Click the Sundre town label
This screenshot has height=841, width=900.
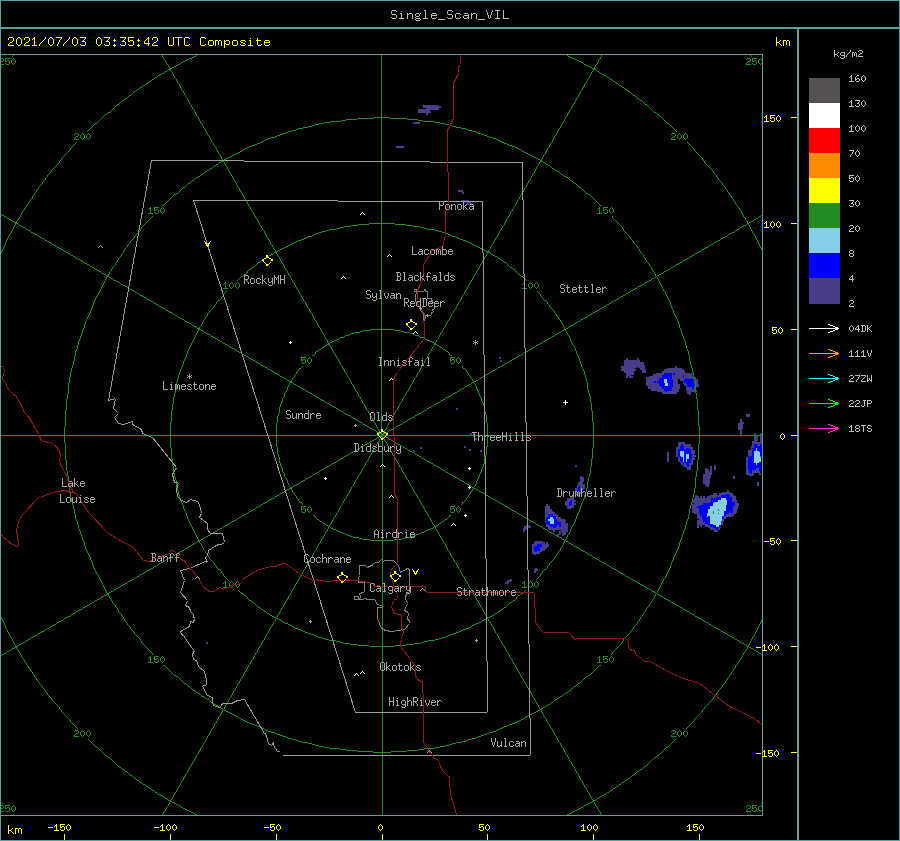pos(303,414)
